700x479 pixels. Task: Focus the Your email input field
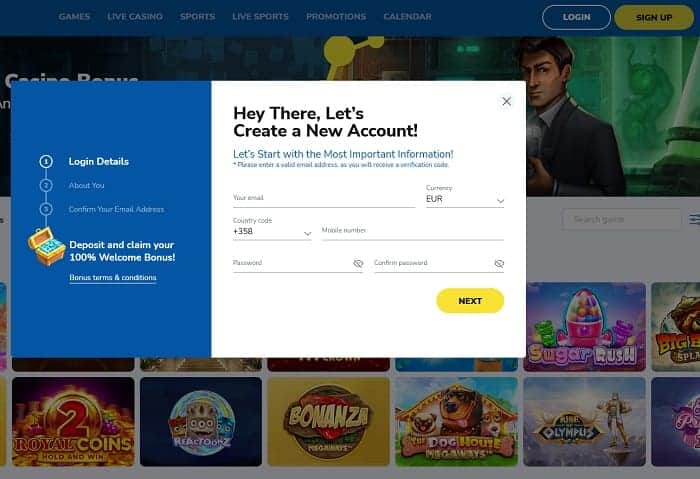tap(324, 198)
